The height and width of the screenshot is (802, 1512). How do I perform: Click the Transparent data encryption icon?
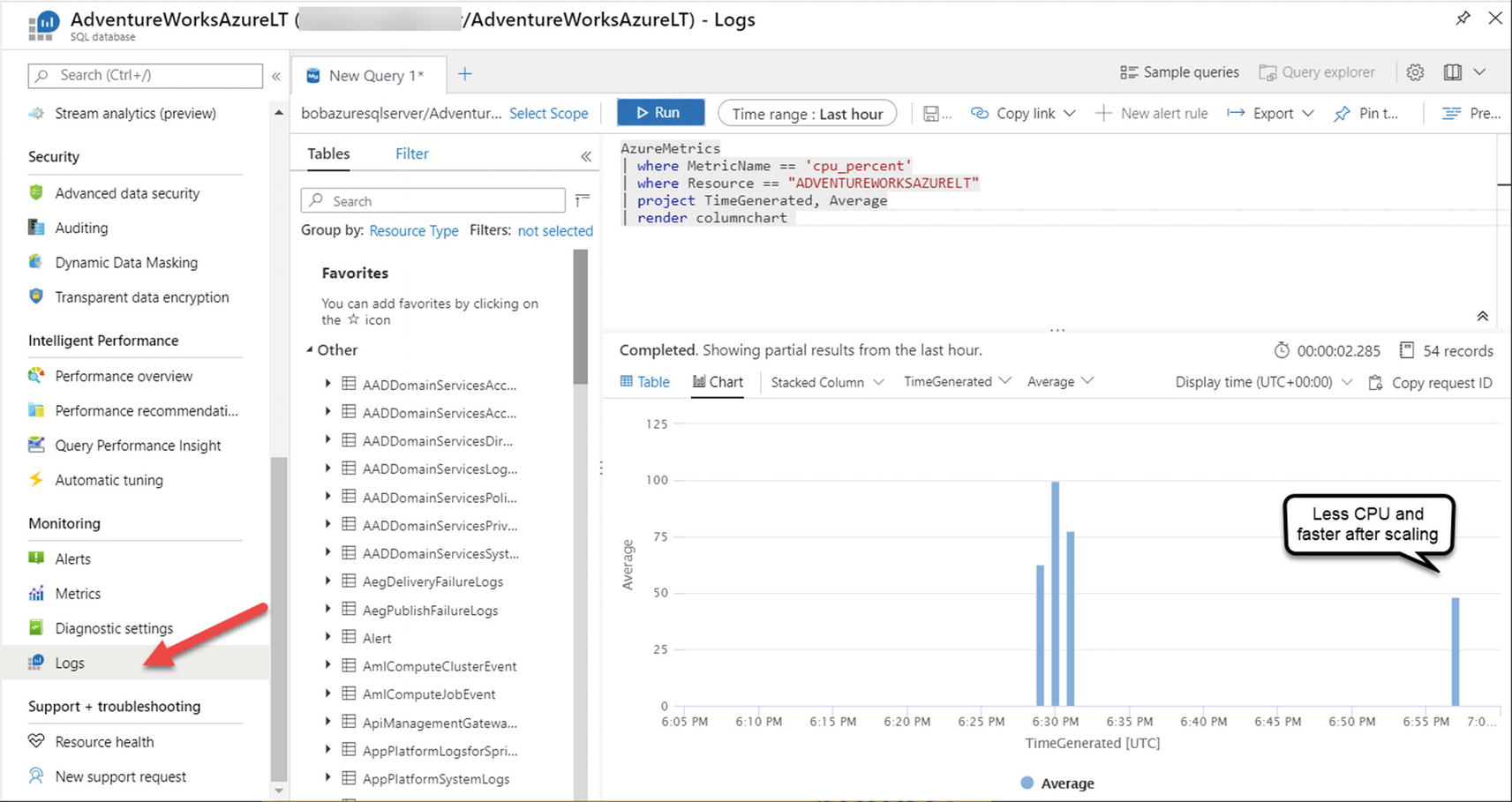[36, 296]
